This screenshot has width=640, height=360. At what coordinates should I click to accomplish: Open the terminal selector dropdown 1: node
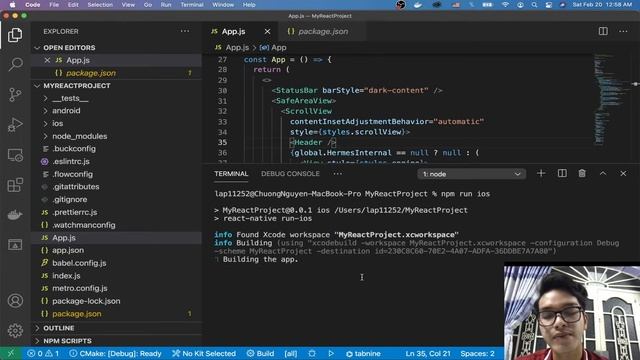[x=471, y=174]
